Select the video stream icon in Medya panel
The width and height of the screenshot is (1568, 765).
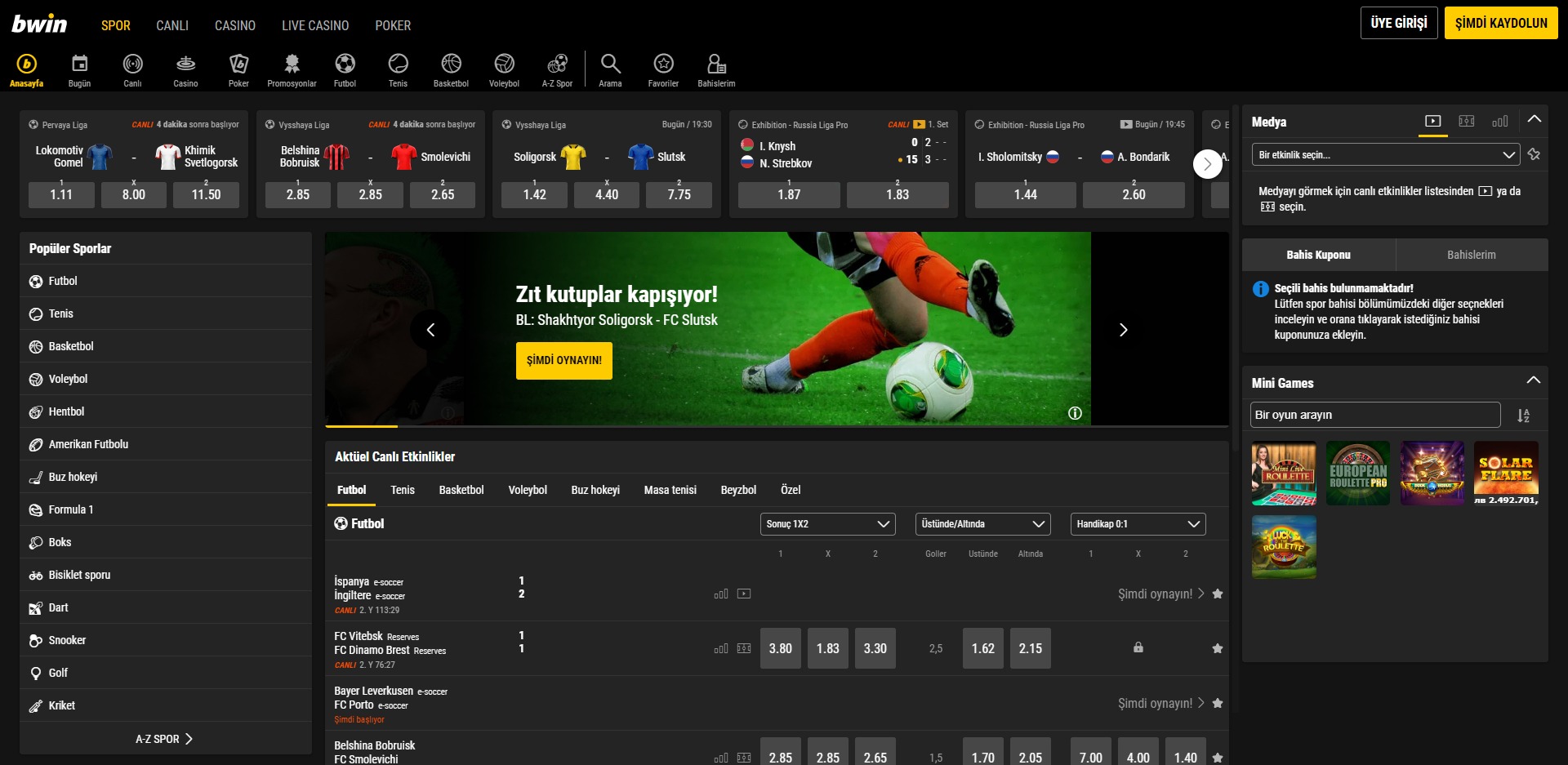pyautogui.click(x=1432, y=121)
